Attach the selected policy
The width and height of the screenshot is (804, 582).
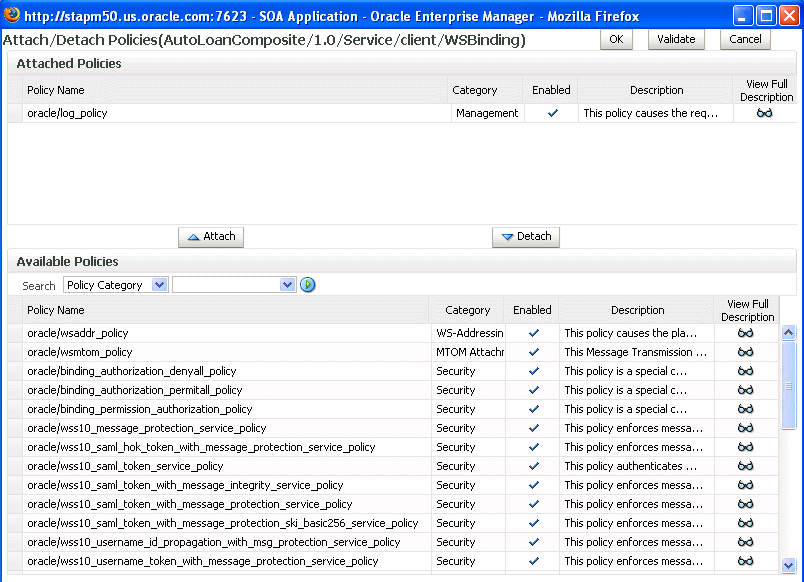click(x=211, y=237)
